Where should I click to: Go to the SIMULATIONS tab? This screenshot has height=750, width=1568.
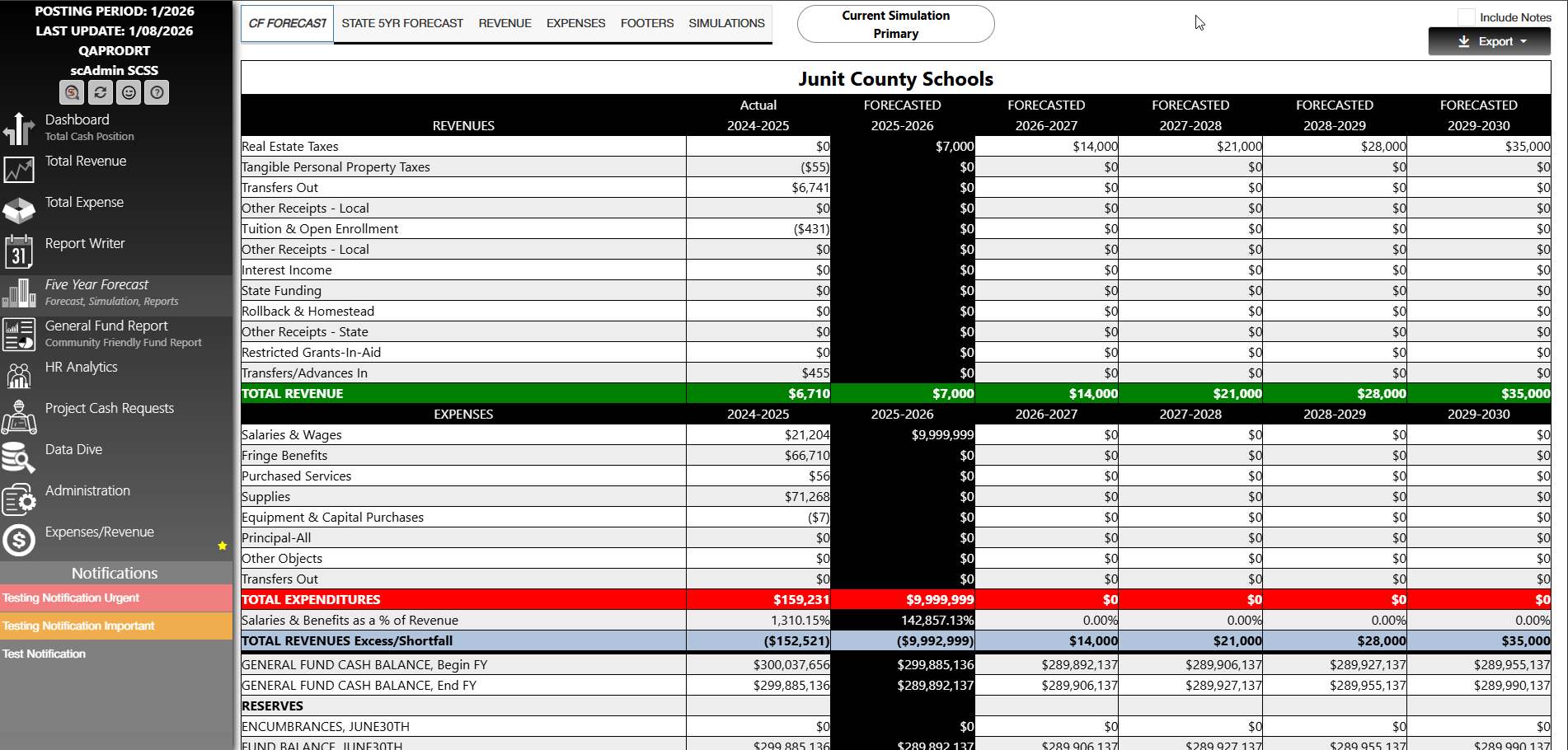pos(726,23)
